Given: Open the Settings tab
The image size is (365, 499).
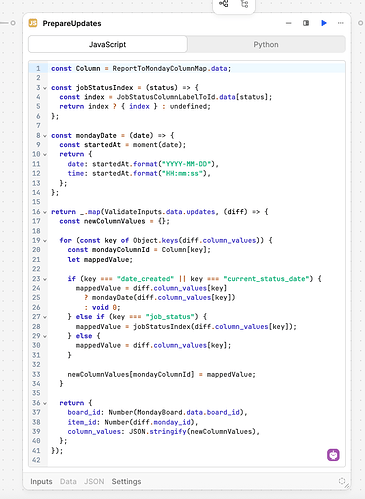Looking at the screenshot, I should (126, 481).
